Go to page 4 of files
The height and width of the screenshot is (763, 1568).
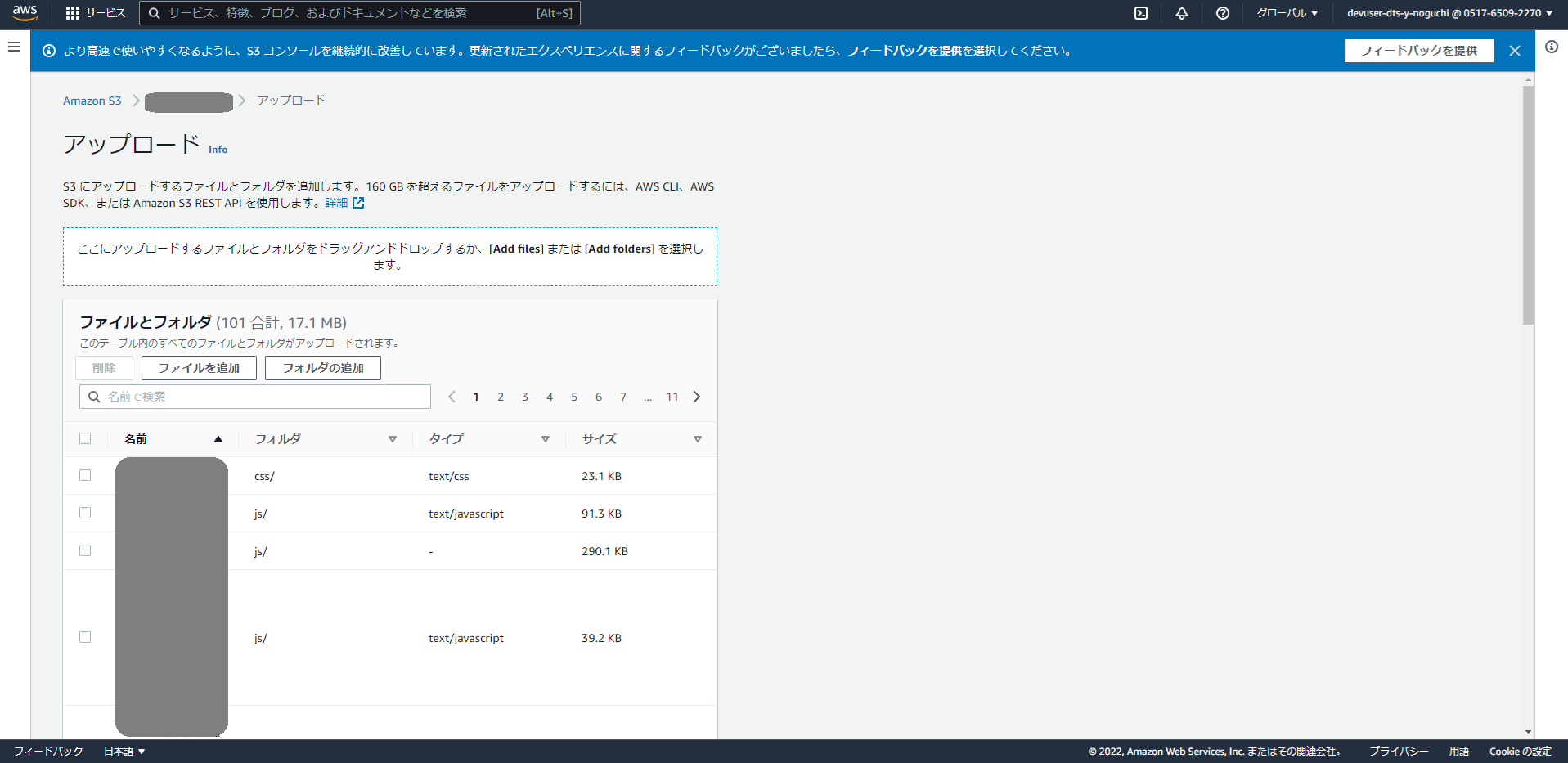[x=550, y=397]
